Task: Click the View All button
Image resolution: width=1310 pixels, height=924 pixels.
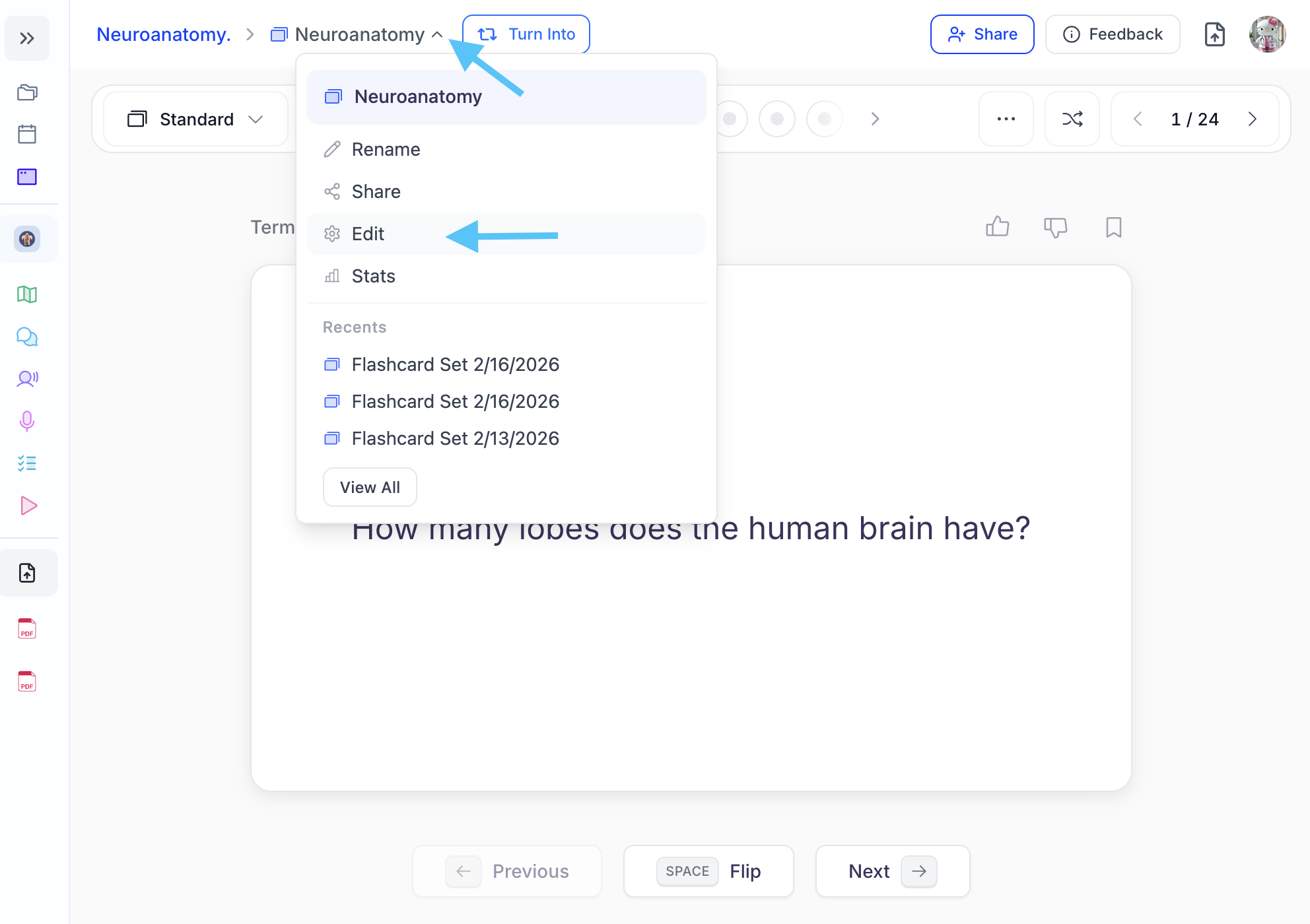Action: click(370, 488)
